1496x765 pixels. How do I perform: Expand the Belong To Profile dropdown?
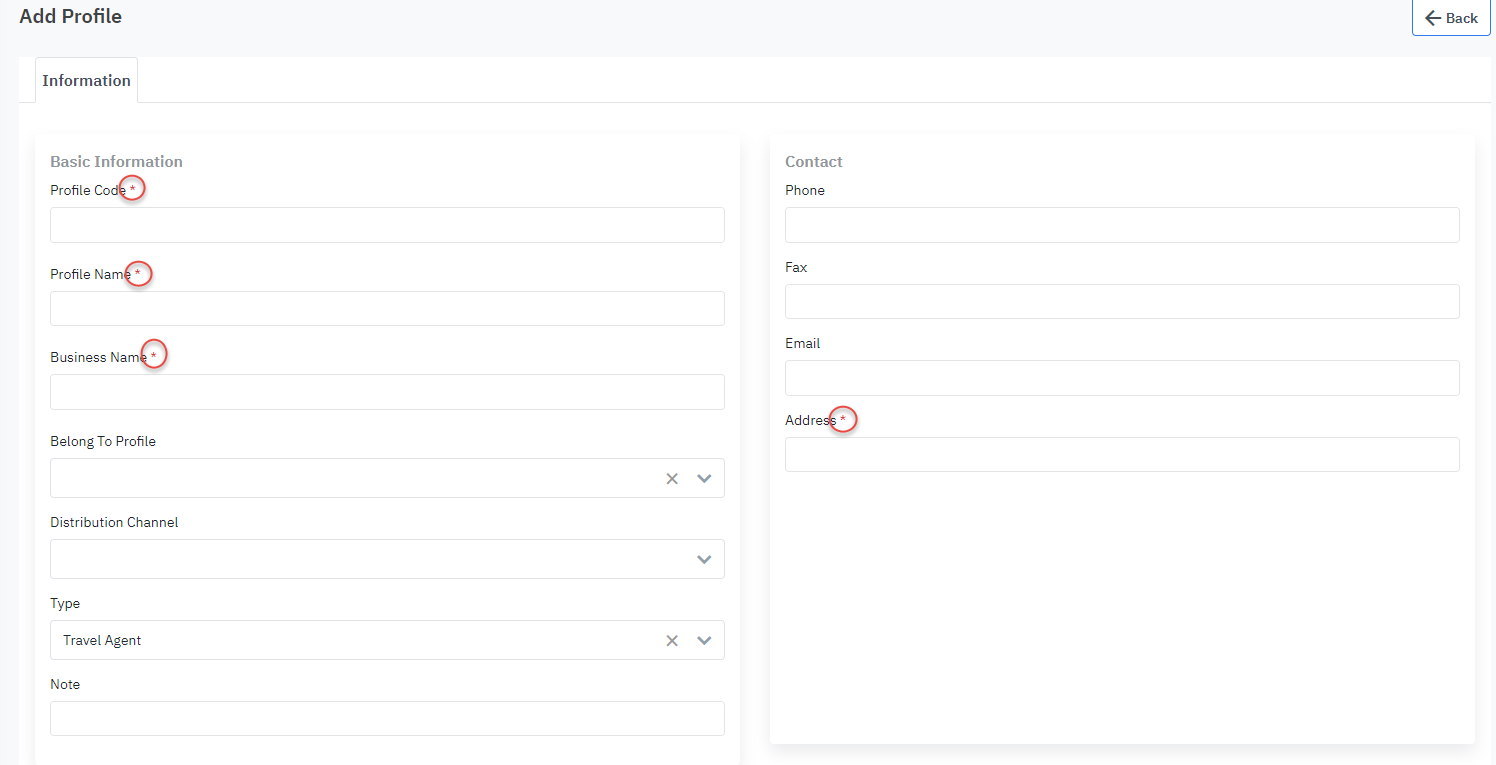704,479
